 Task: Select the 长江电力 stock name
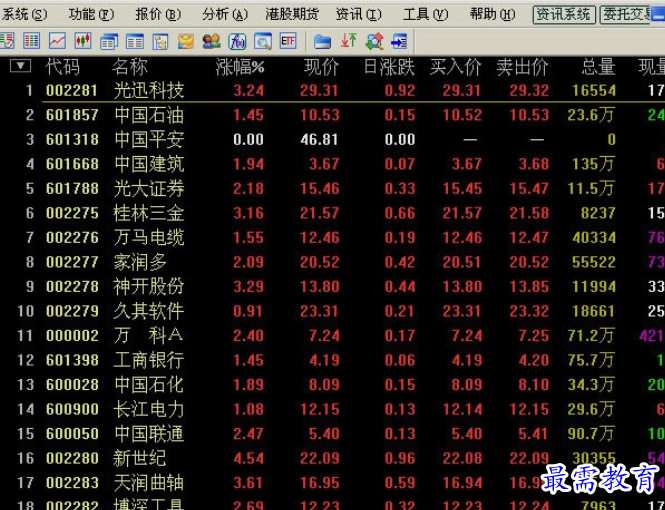pyautogui.click(x=149, y=409)
